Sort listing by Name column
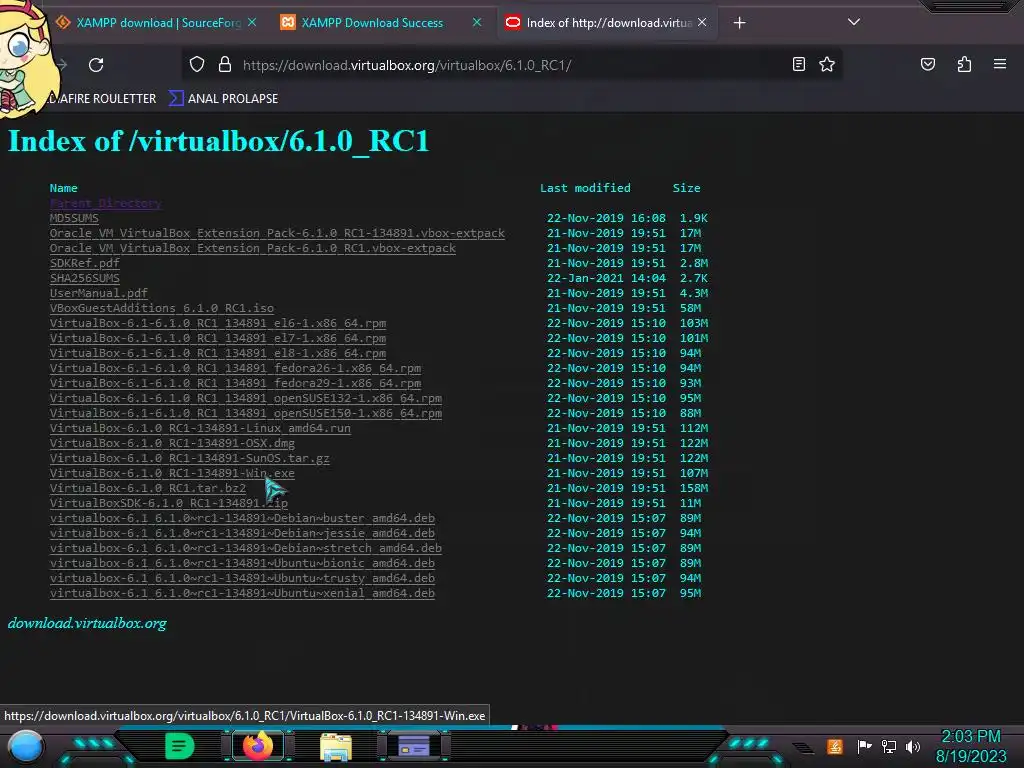The height and width of the screenshot is (768, 1024). pos(63,188)
